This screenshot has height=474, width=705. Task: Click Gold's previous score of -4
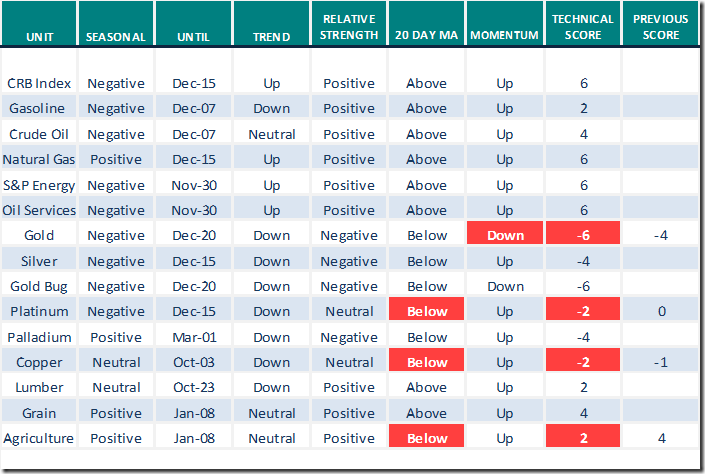click(661, 236)
